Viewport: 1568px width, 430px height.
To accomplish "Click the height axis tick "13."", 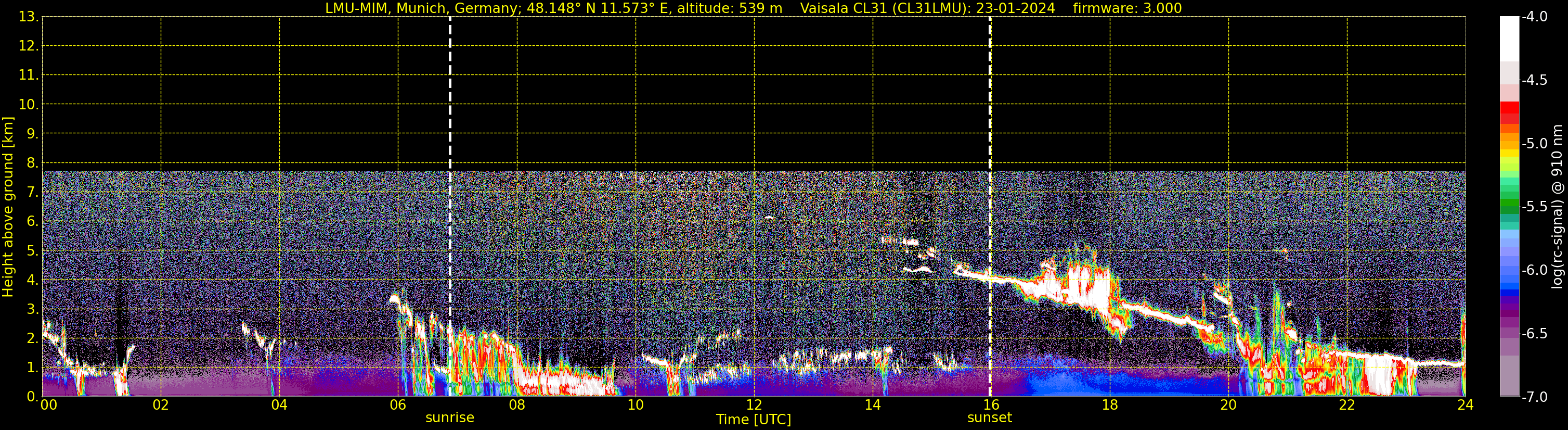I will pyautogui.click(x=29, y=17).
